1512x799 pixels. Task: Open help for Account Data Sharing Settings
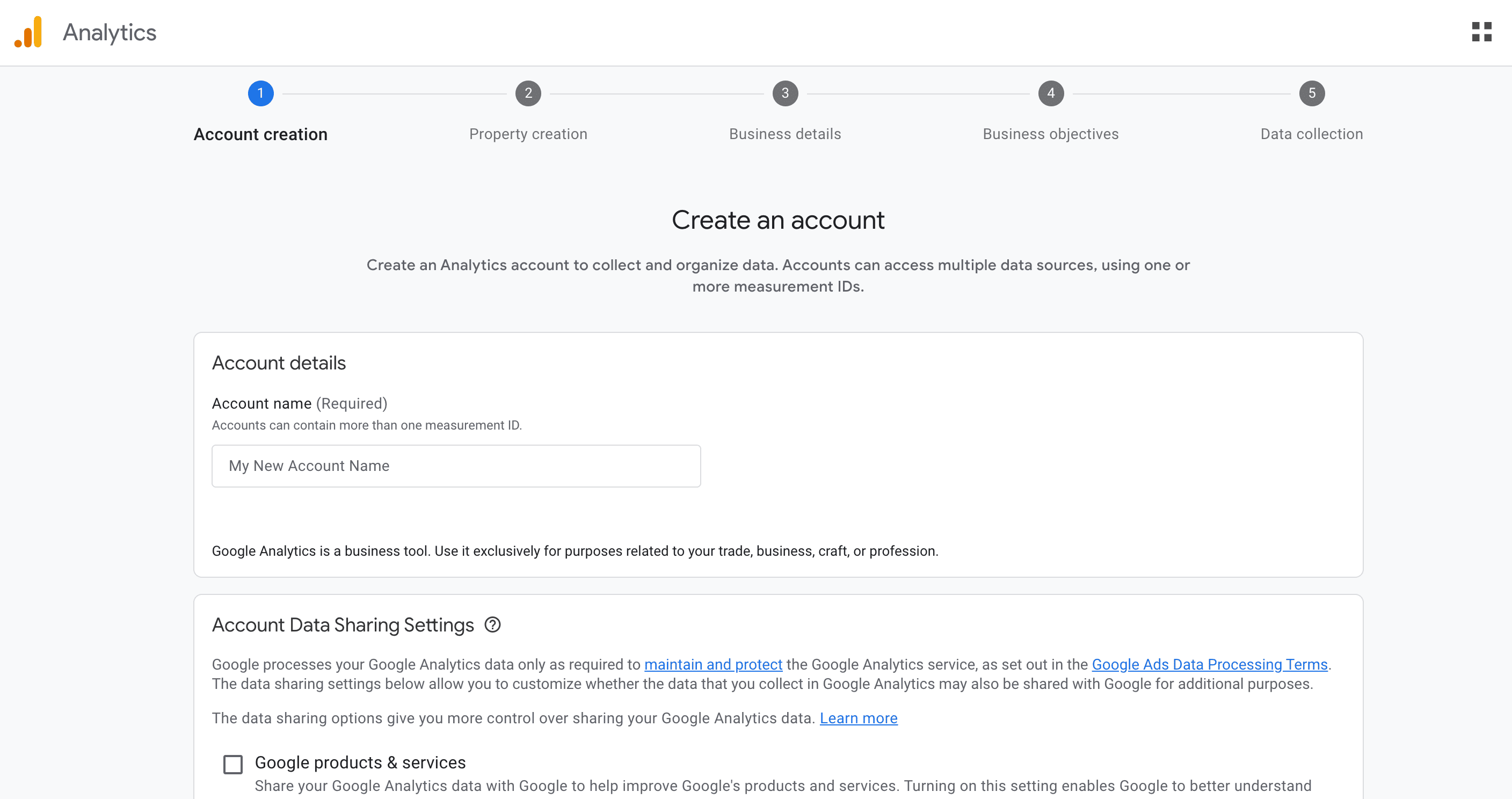coord(492,624)
